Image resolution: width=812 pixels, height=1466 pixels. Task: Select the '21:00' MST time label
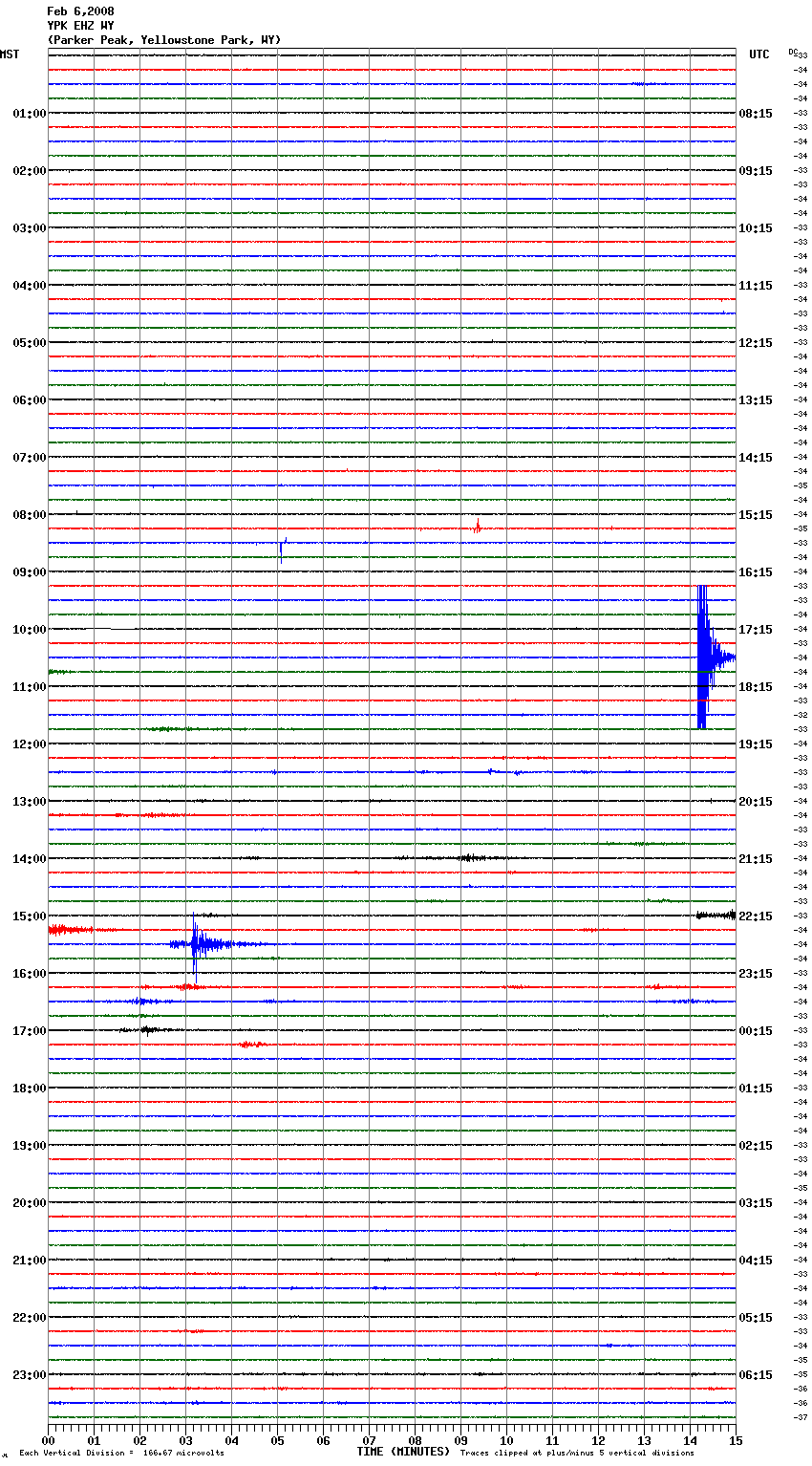(x=30, y=1261)
